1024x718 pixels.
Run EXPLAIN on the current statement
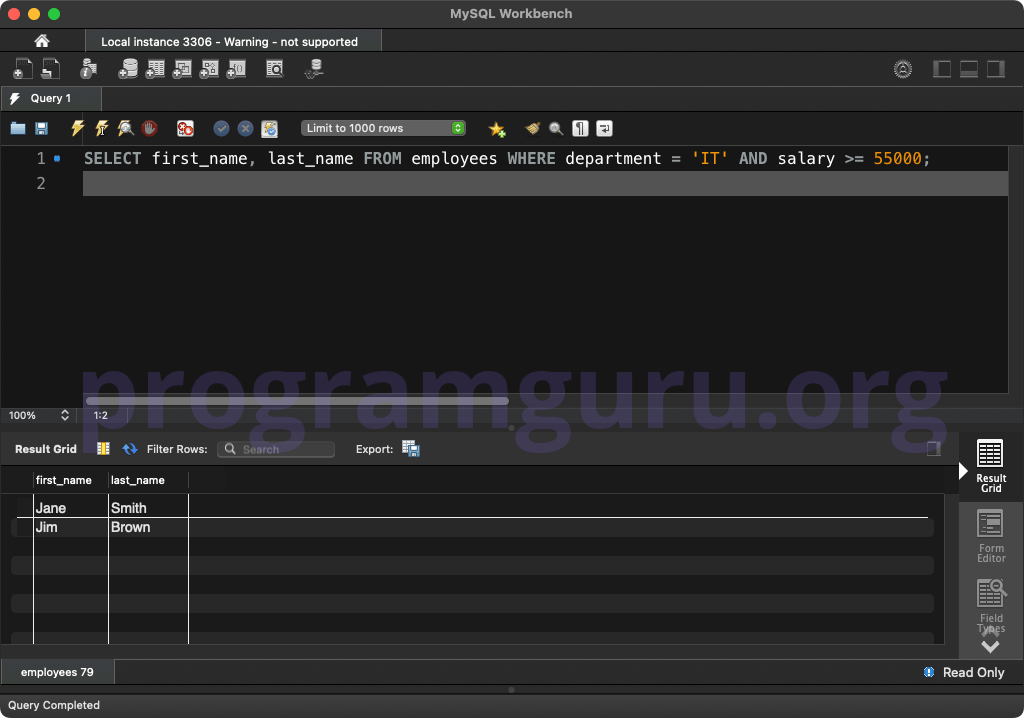pos(125,128)
